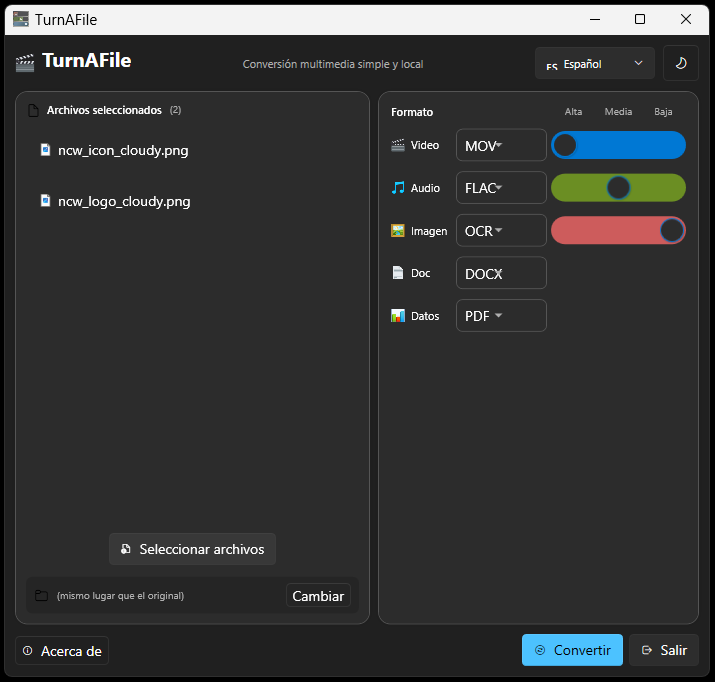Click the Audio music note icon

398,188
